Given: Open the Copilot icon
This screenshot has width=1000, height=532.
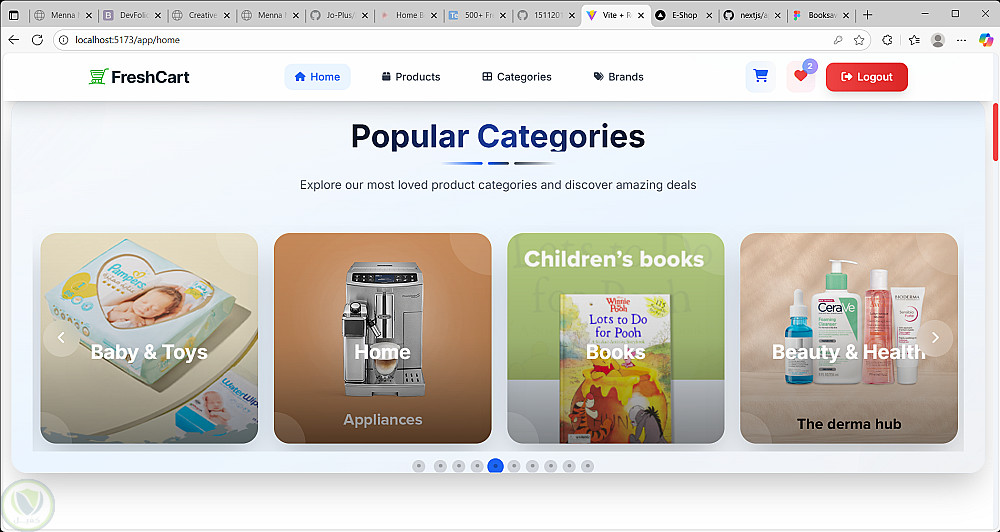Looking at the screenshot, I should click(x=986, y=40).
